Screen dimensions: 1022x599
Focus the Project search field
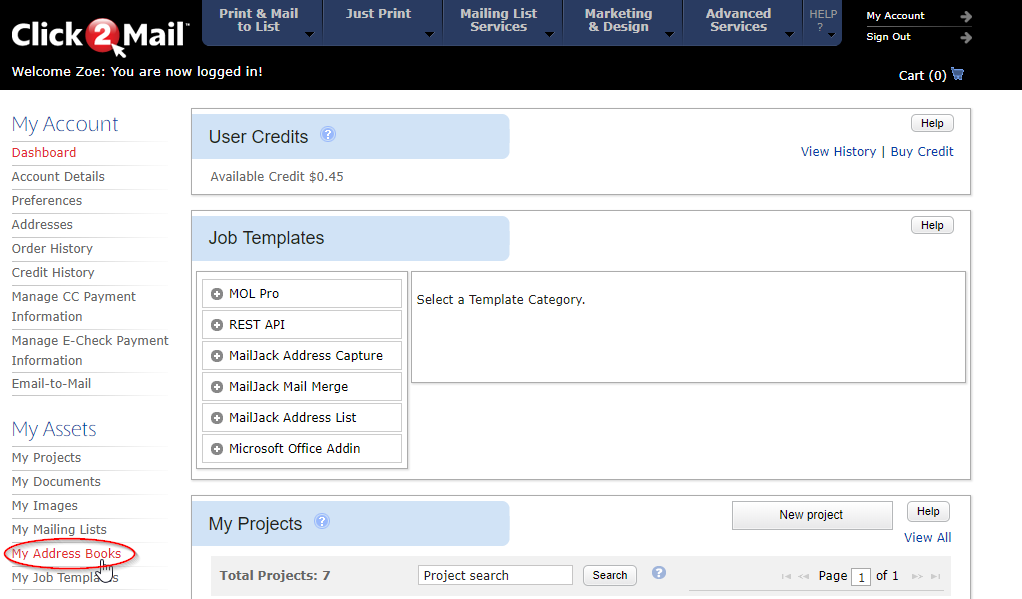[x=495, y=575]
